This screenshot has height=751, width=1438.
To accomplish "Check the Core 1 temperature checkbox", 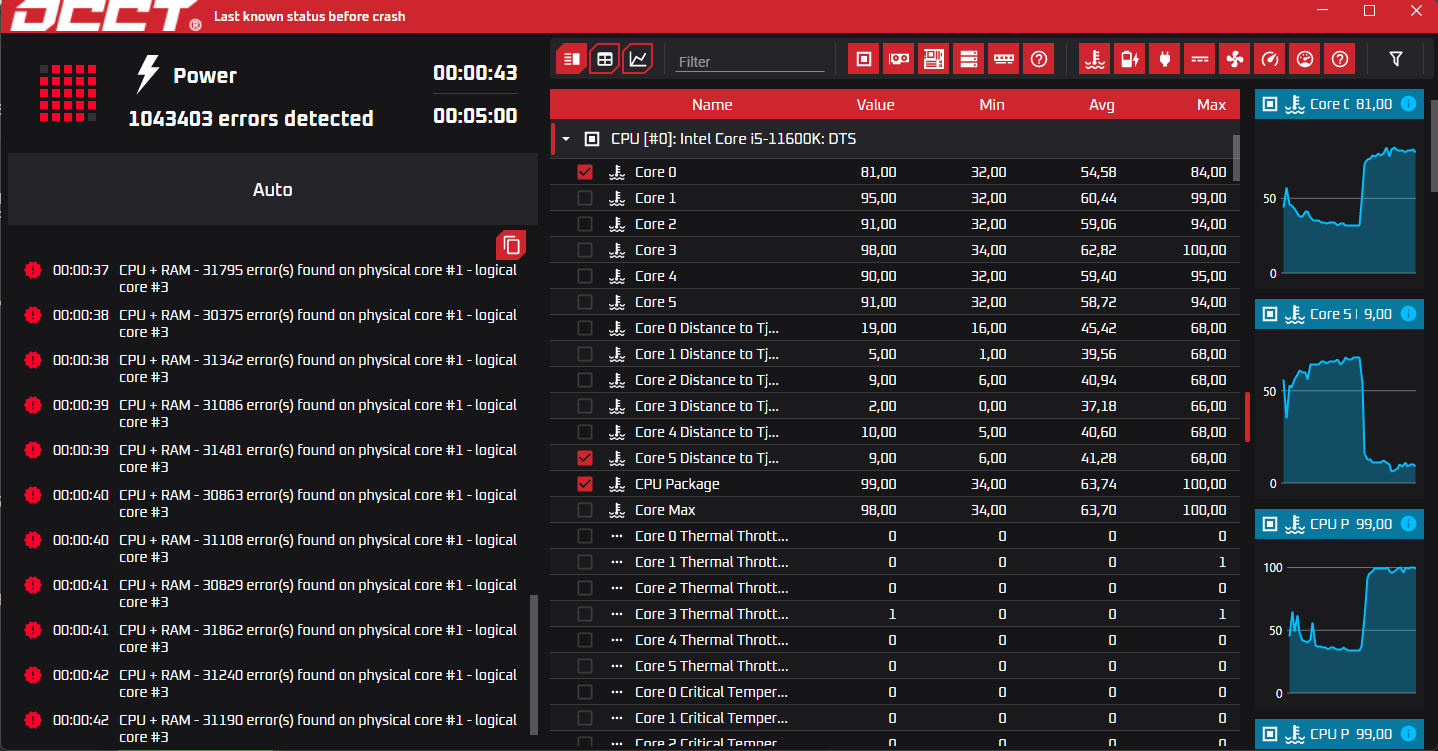I will point(585,198).
